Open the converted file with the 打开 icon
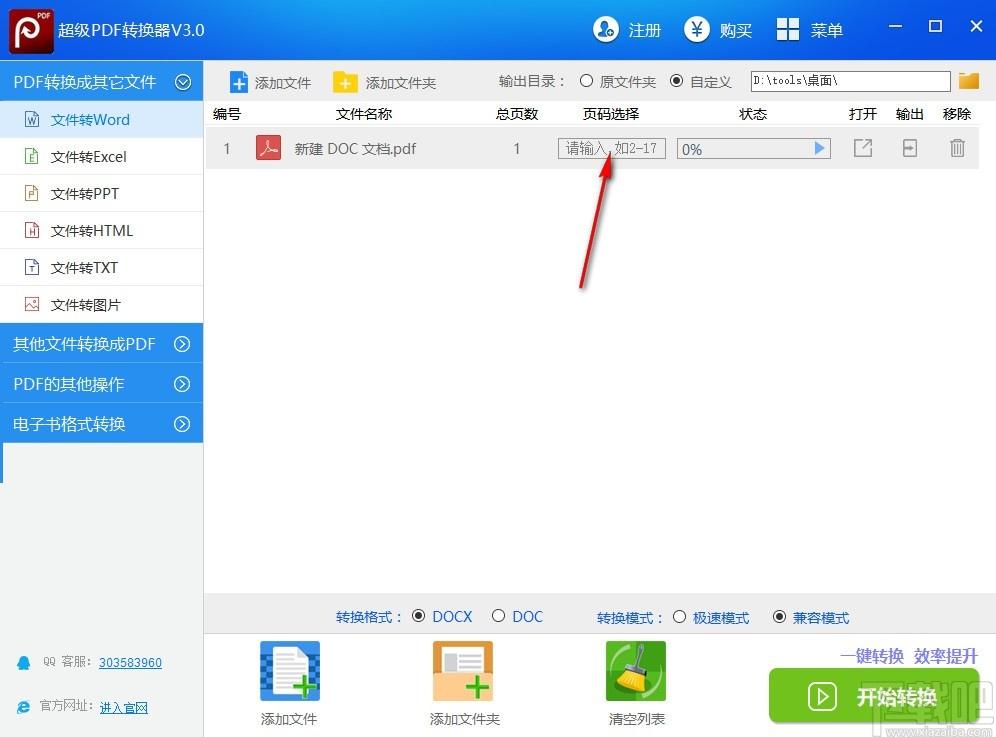Screen dimensions: 996x737 tap(863, 148)
